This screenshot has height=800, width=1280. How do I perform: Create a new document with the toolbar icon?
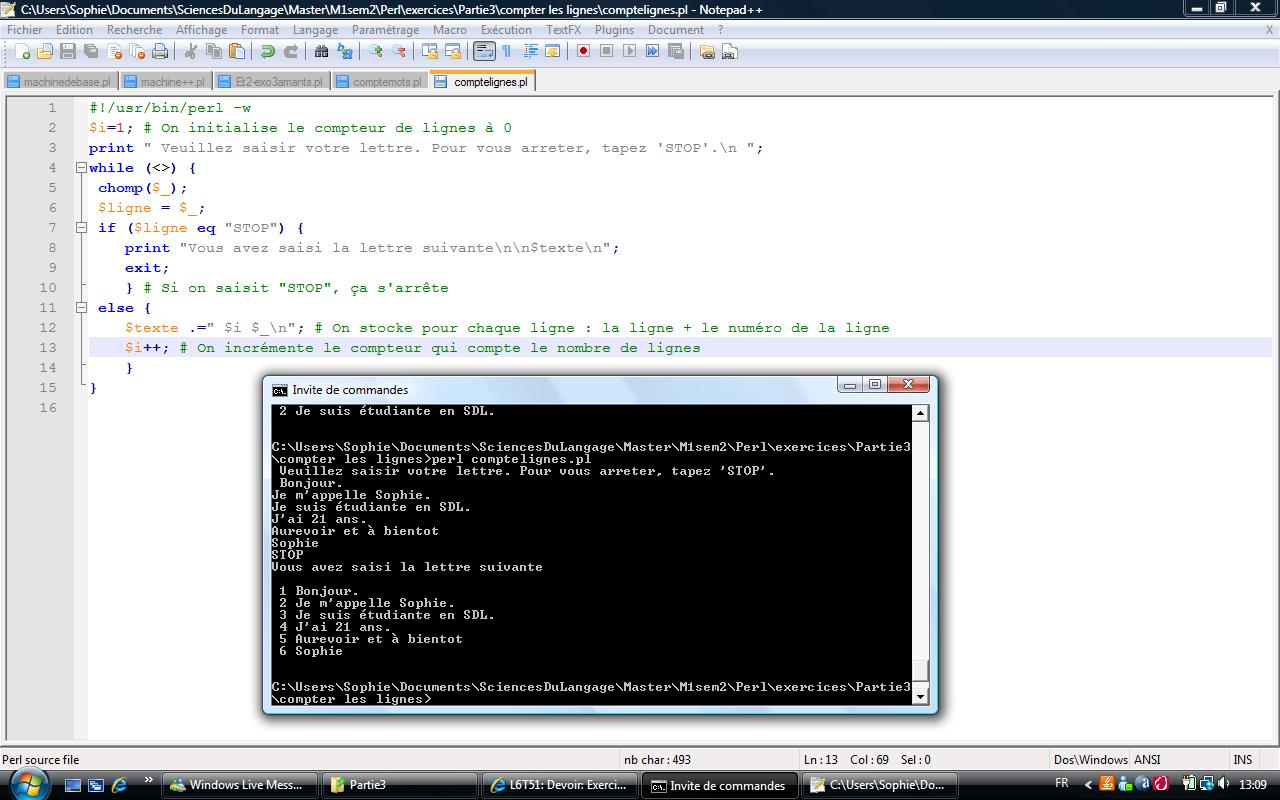22,51
